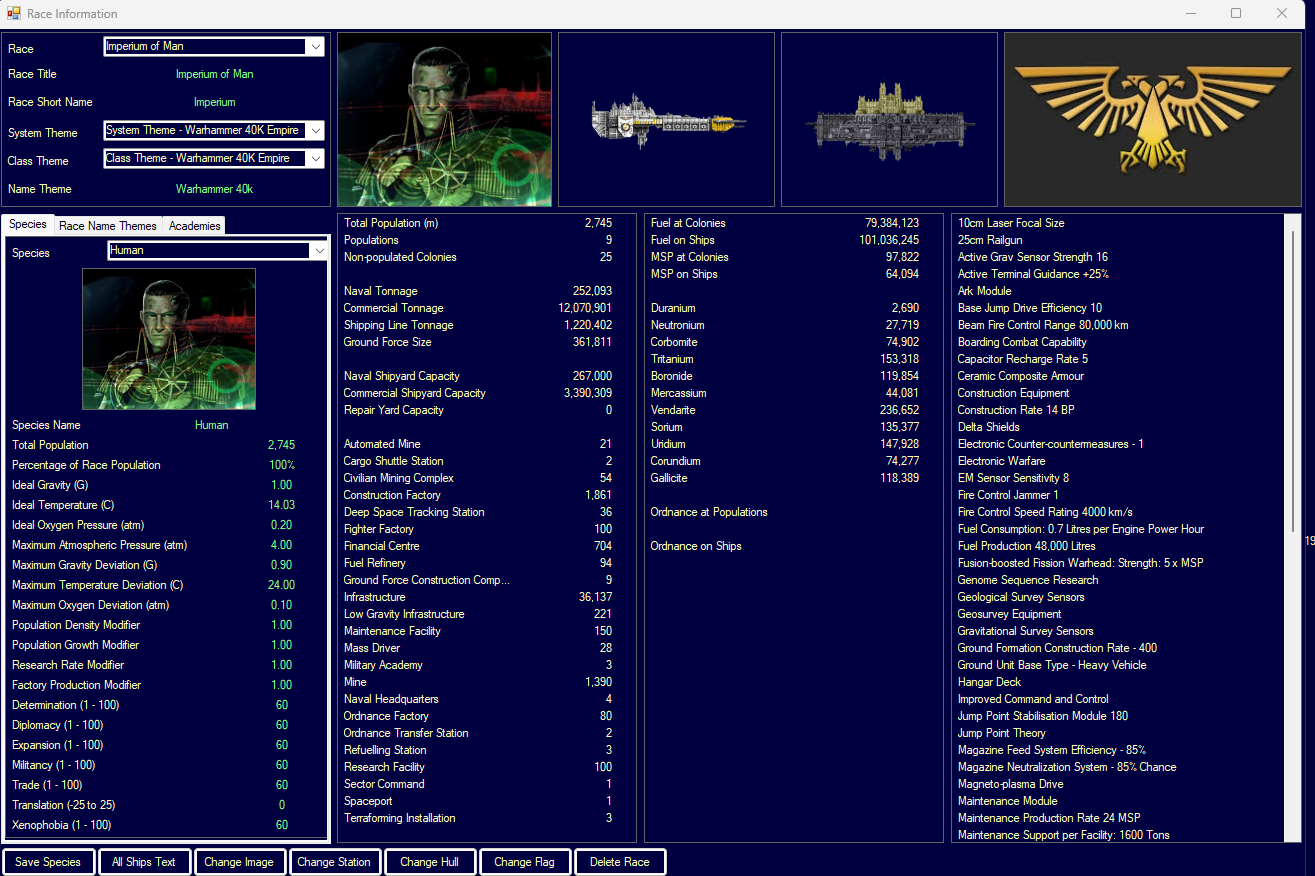1315x876 pixels.
Task: Select the Magneto-plasma Drive technology
Action: pyautogui.click(x=1011, y=784)
